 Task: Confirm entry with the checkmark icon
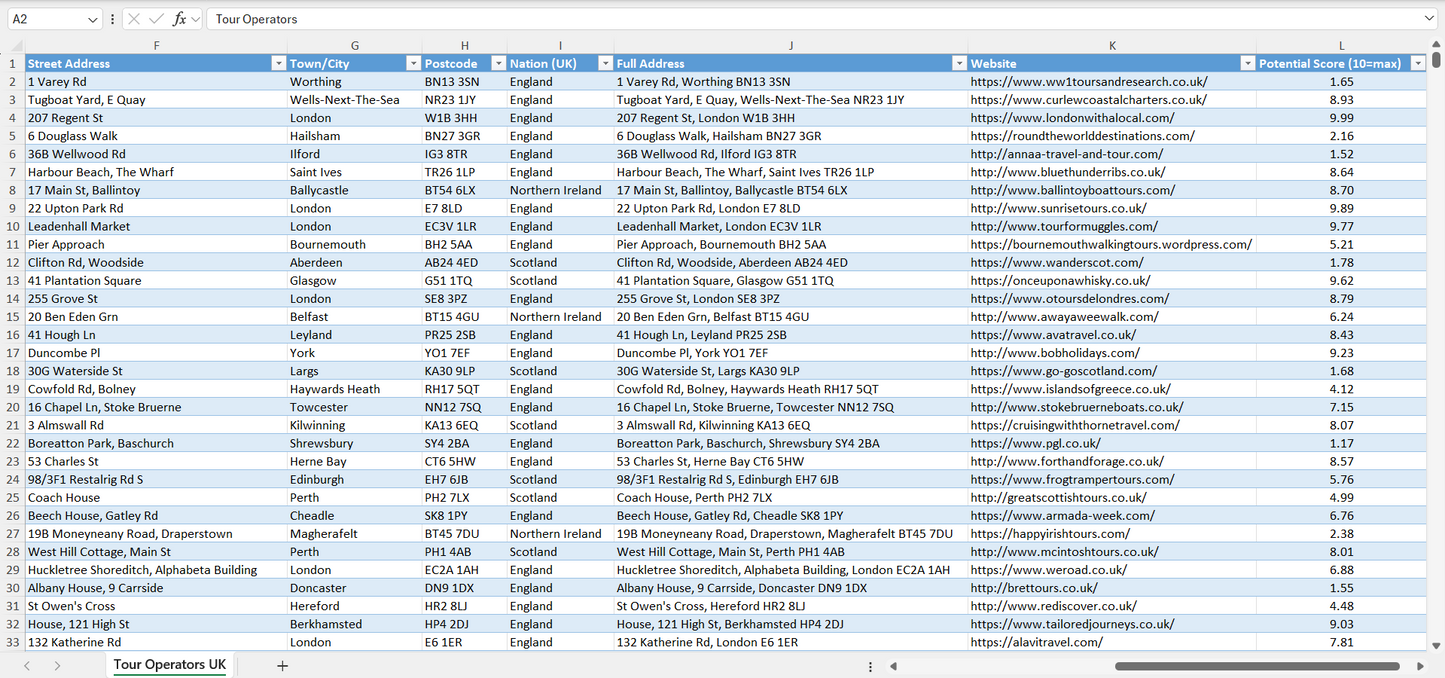156,19
